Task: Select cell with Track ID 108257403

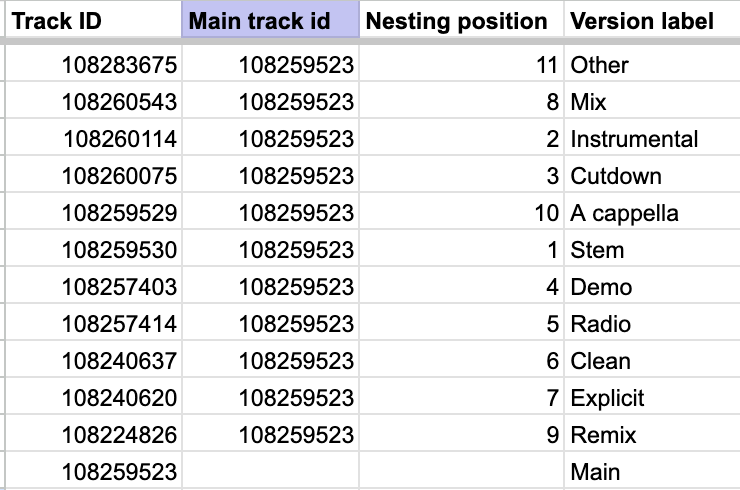Action: [x=93, y=286]
